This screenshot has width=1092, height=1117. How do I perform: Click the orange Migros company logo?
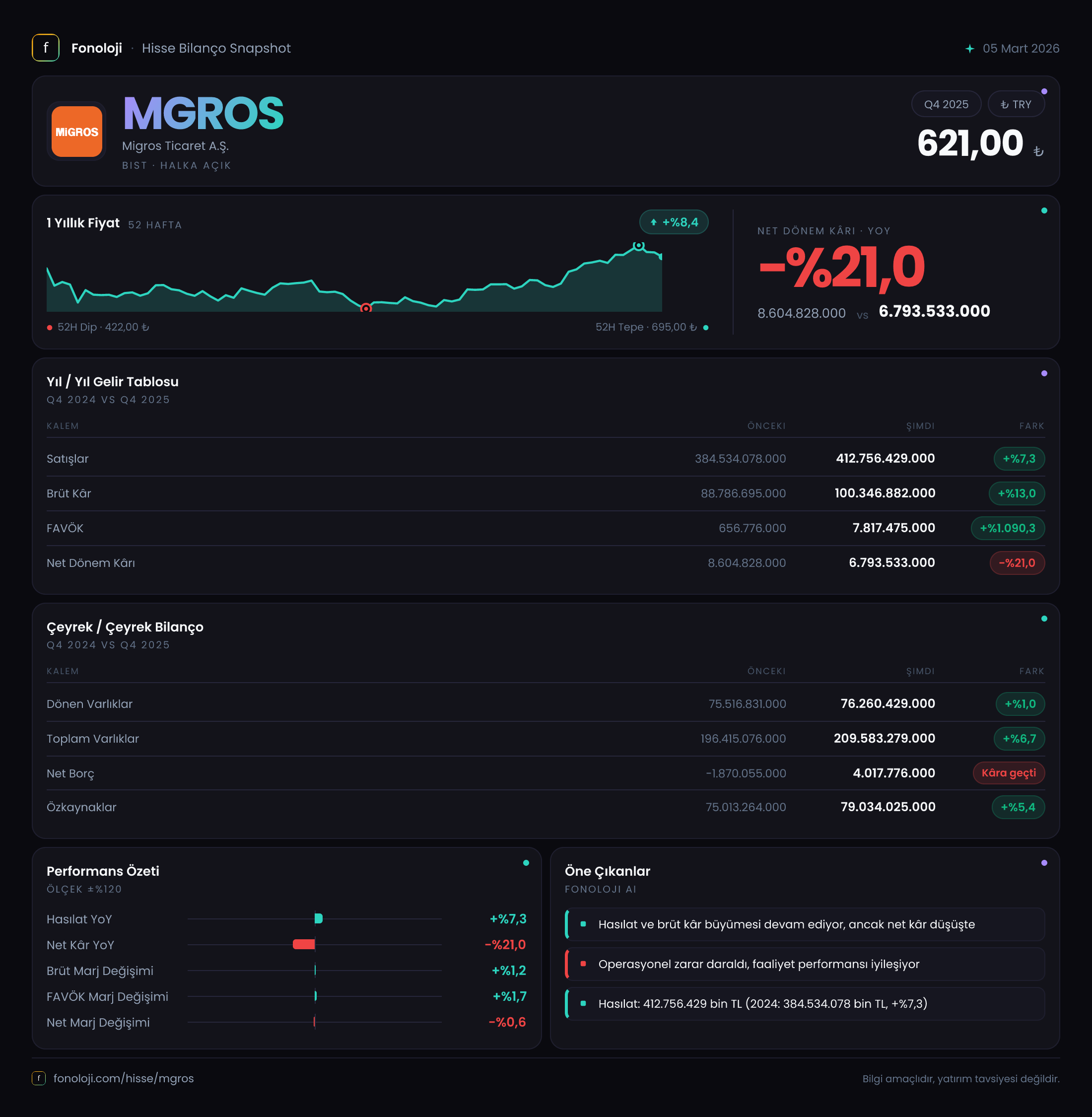(x=77, y=132)
